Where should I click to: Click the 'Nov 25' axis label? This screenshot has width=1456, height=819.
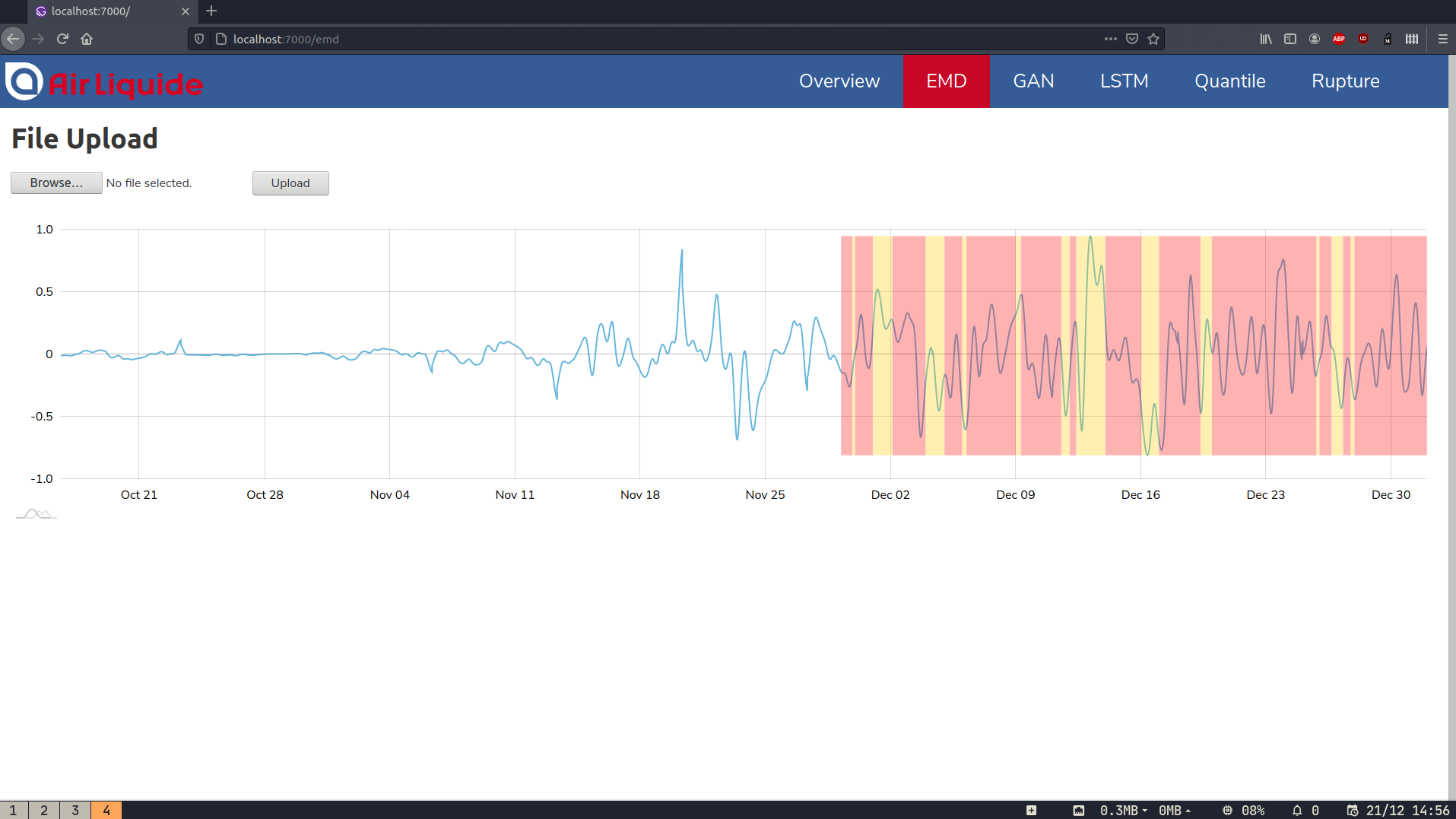[x=765, y=494]
